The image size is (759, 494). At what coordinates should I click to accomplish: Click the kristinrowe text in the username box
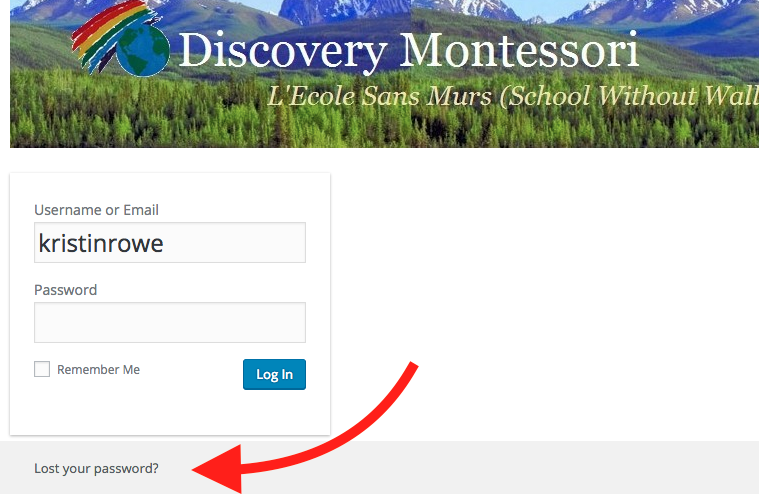point(101,243)
